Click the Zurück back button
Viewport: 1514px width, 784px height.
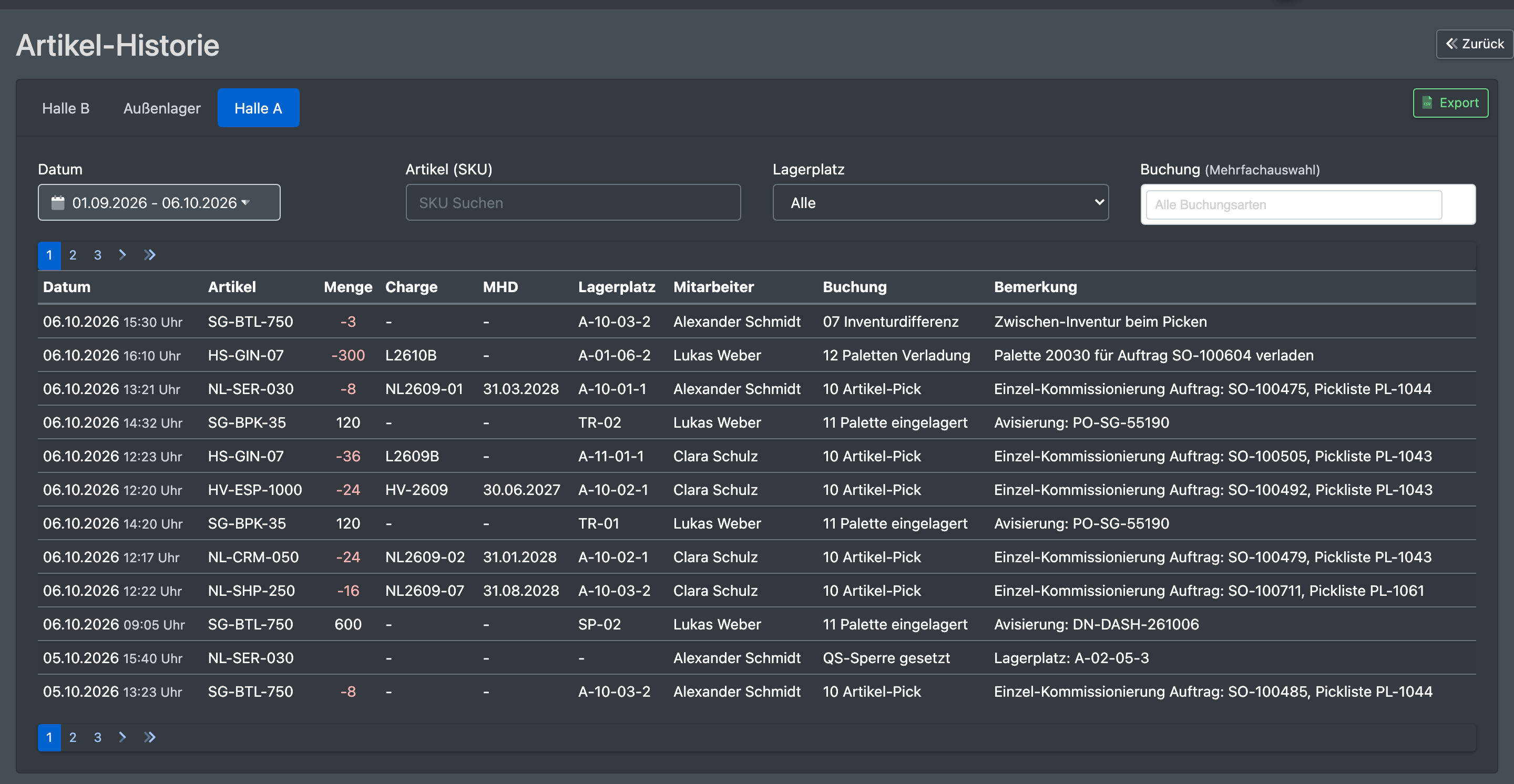click(1474, 44)
